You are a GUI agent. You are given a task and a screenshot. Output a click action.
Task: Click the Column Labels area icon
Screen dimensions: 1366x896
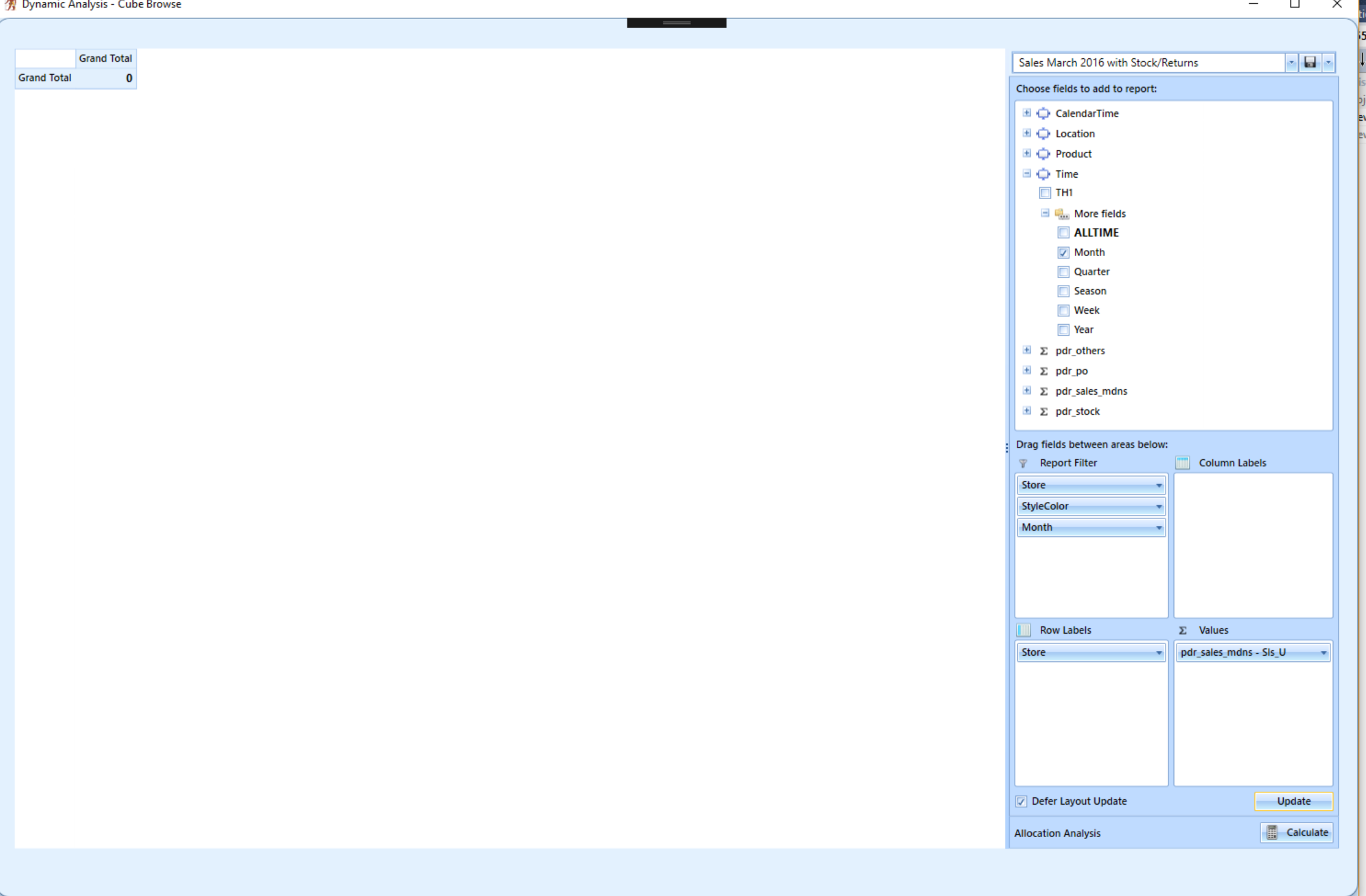[x=1183, y=463]
